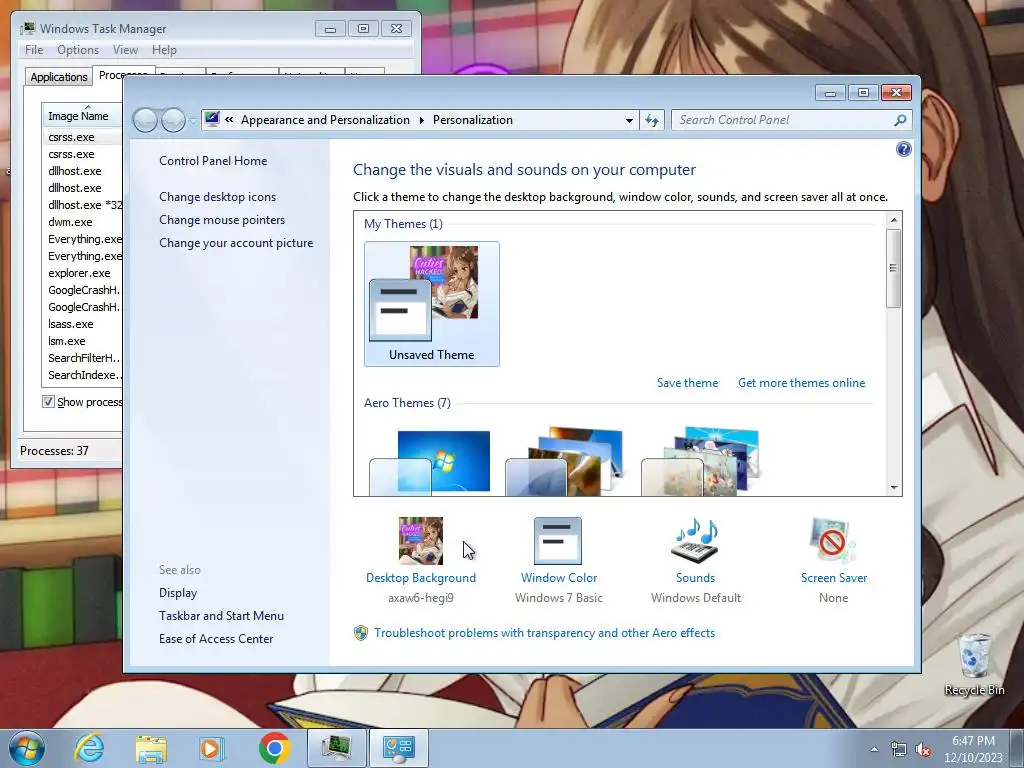
Task: Click the Task Manager title bar icon
Action: coord(27,29)
